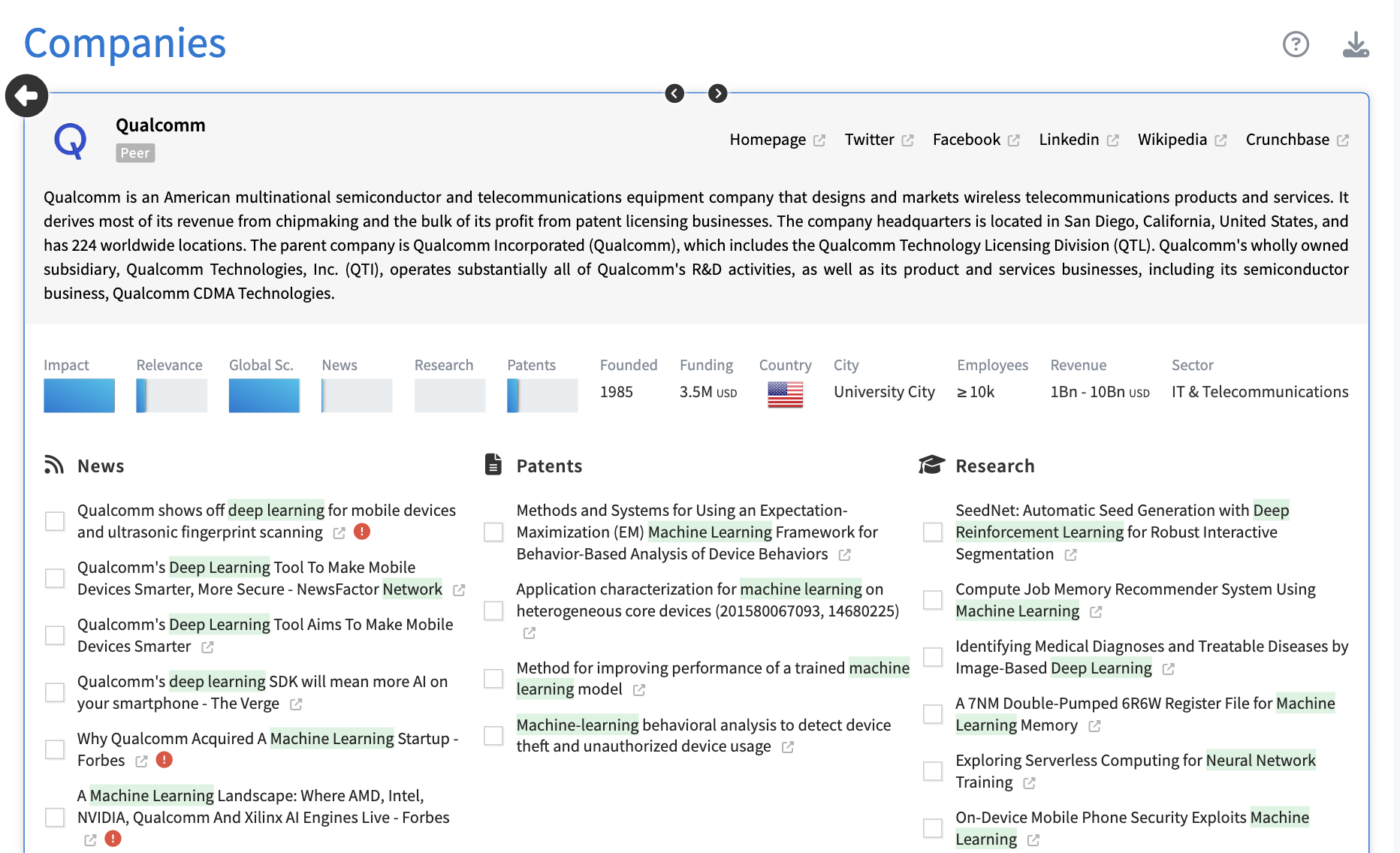Click the United States flag icon
The height and width of the screenshot is (853, 1400).
(x=785, y=394)
